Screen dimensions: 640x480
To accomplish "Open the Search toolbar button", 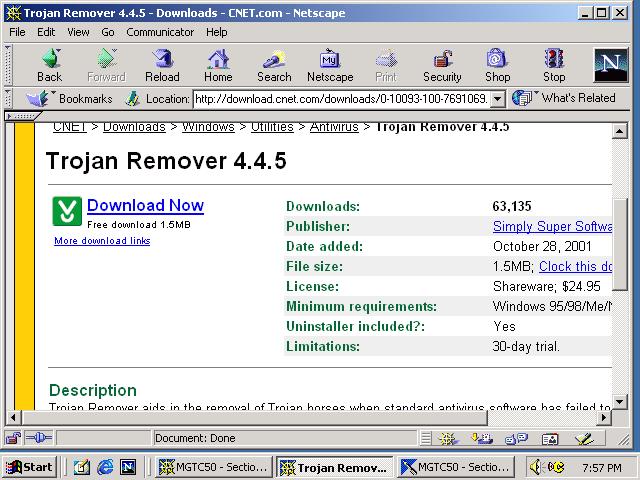I will tap(274, 65).
